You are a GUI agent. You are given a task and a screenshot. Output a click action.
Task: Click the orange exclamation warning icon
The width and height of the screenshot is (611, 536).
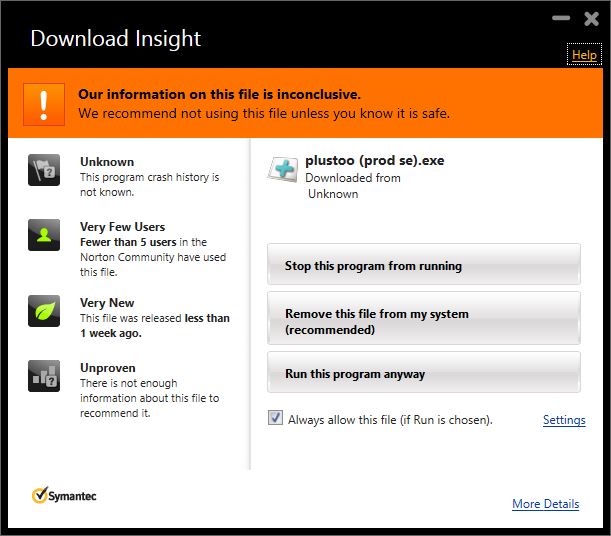pyautogui.click(x=44, y=104)
